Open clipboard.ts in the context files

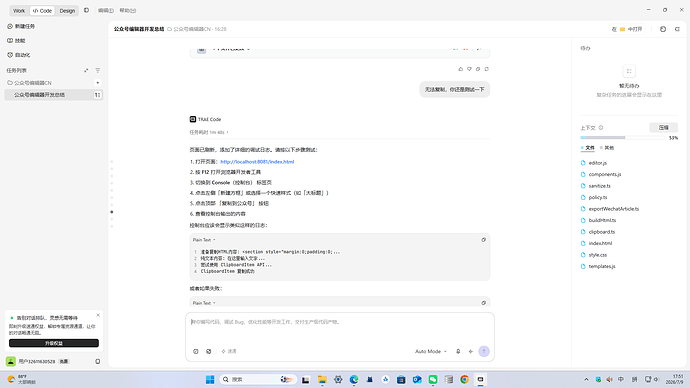[x=602, y=232]
